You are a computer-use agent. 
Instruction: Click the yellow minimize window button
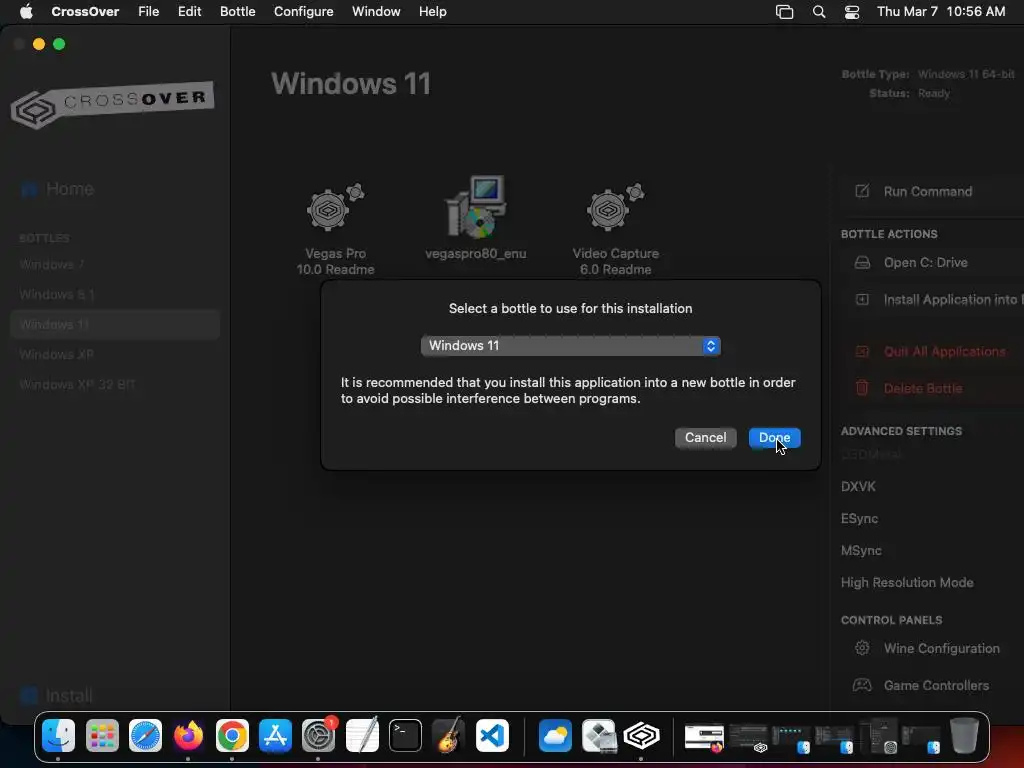(x=39, y=44)
